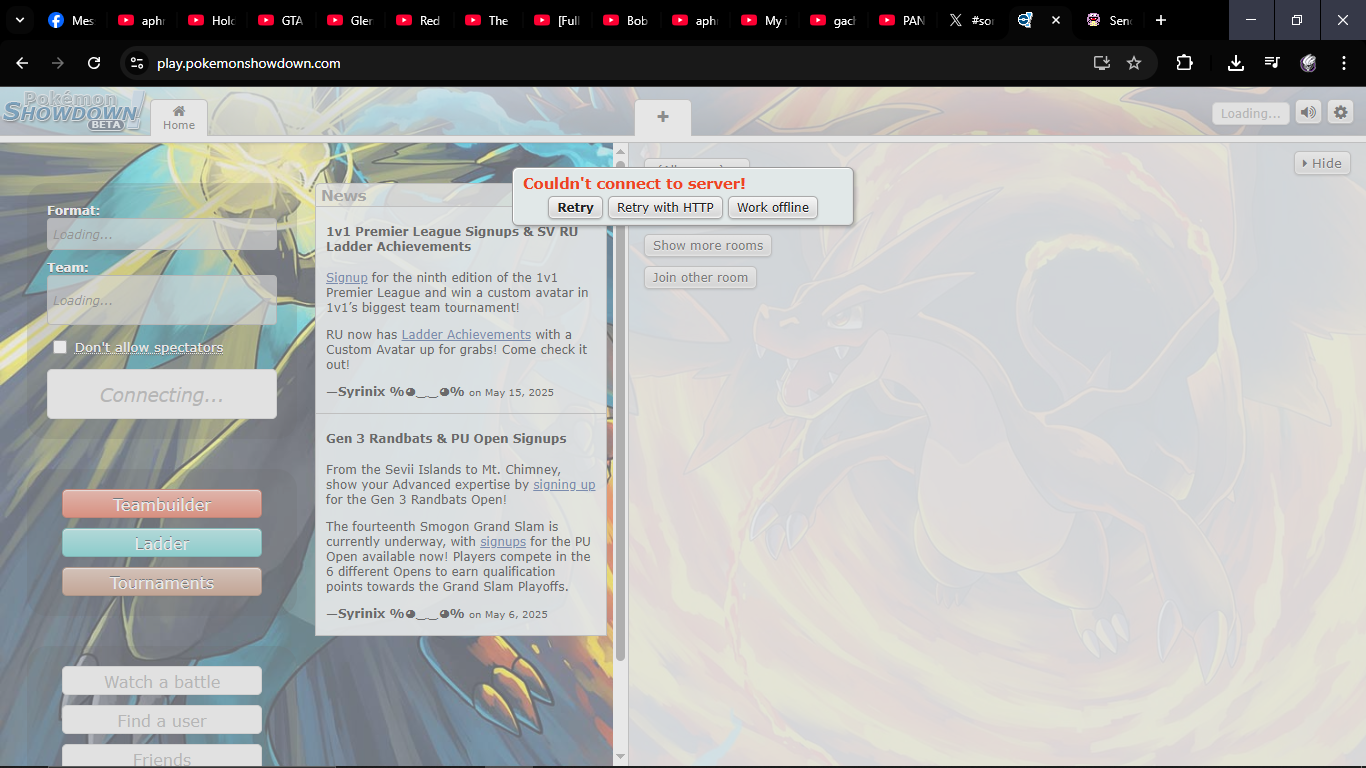Install app icon in the address bar
Image resolution: width=1366 pixels, height=768 pixels.
click(1102, 63)
